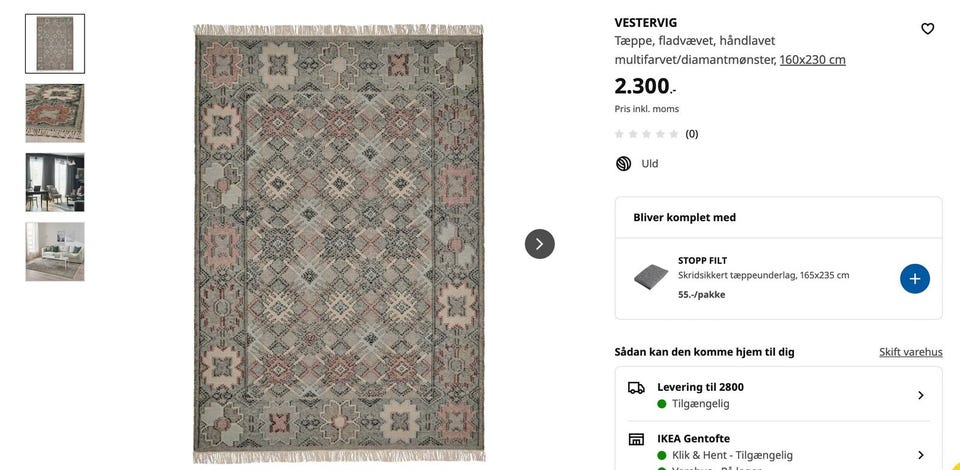Image resolution: width=960 pixels, height=470 pixels.
Task: Open the star rating reviews
Action: coord(646,134)
